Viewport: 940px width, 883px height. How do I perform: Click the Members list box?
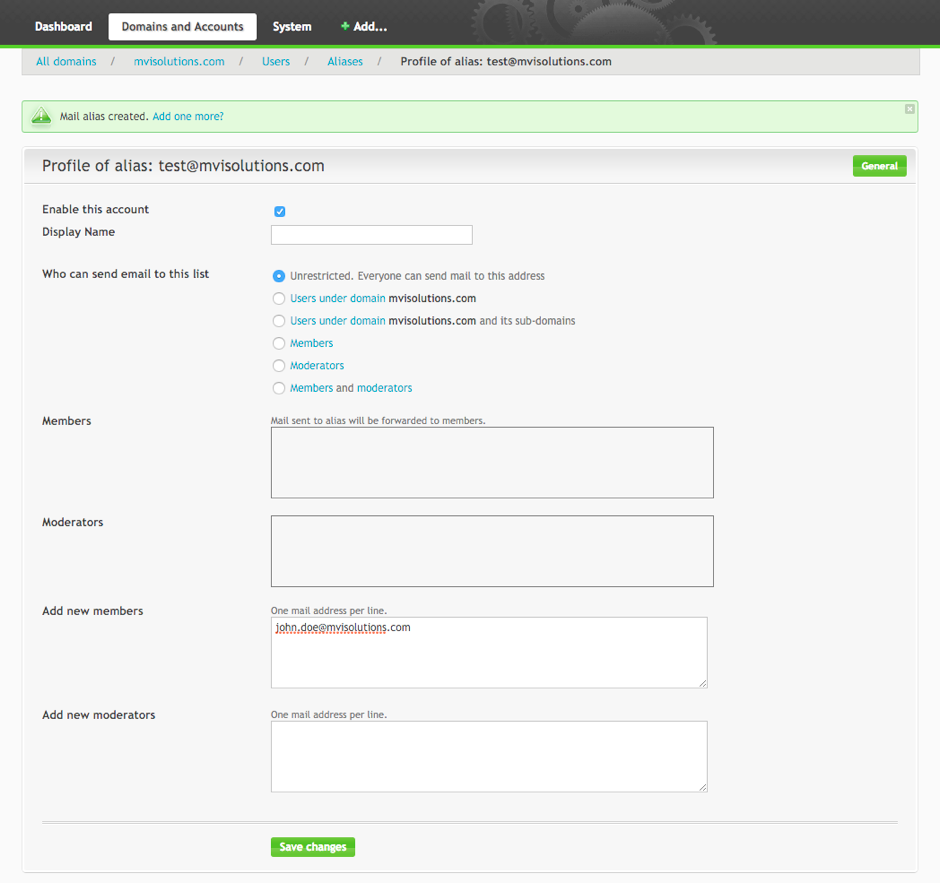click(x=492, y=462)
